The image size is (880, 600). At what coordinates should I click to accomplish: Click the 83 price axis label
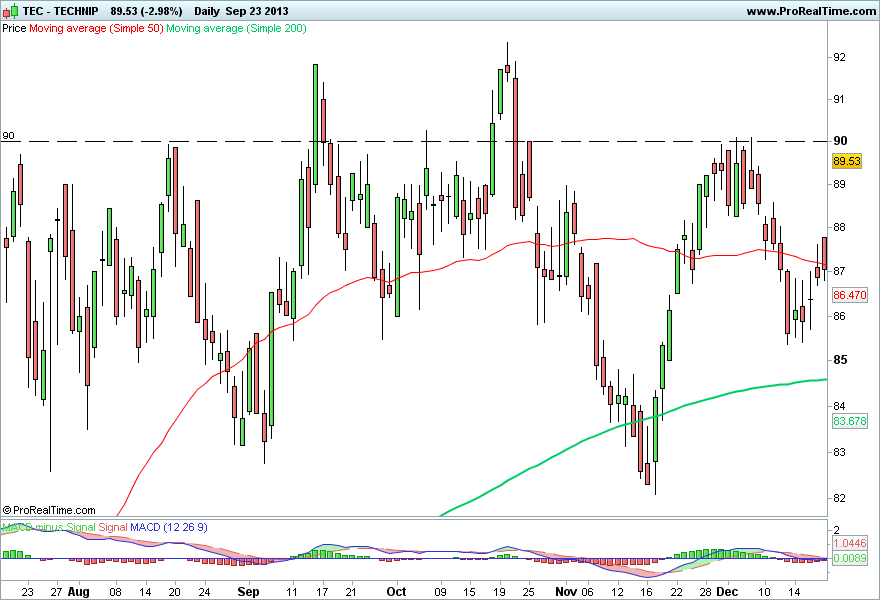pos(839,452)
